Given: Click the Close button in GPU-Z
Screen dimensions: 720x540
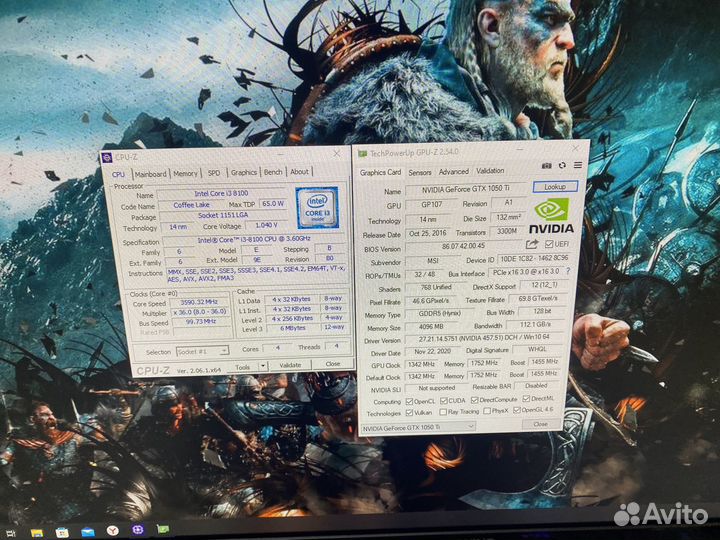Looking at the screenshot, I should pos(540,424).
